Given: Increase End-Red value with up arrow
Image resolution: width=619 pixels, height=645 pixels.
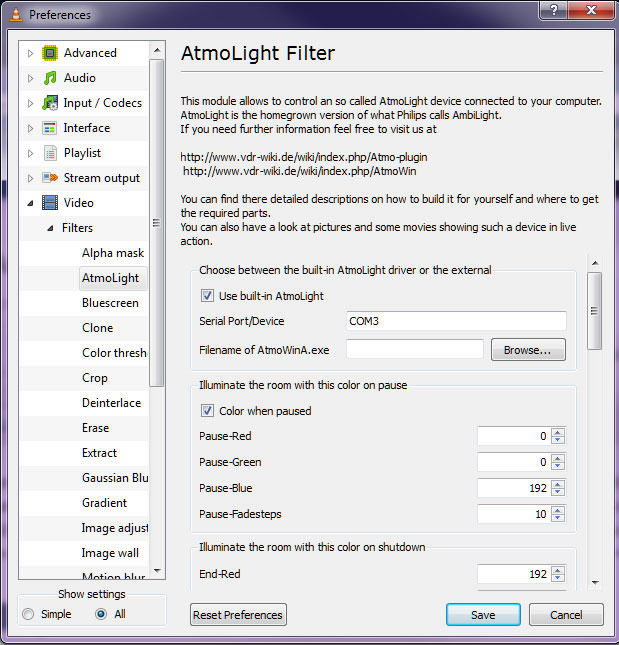Looking at the screenshot, I should click(558, 570).
